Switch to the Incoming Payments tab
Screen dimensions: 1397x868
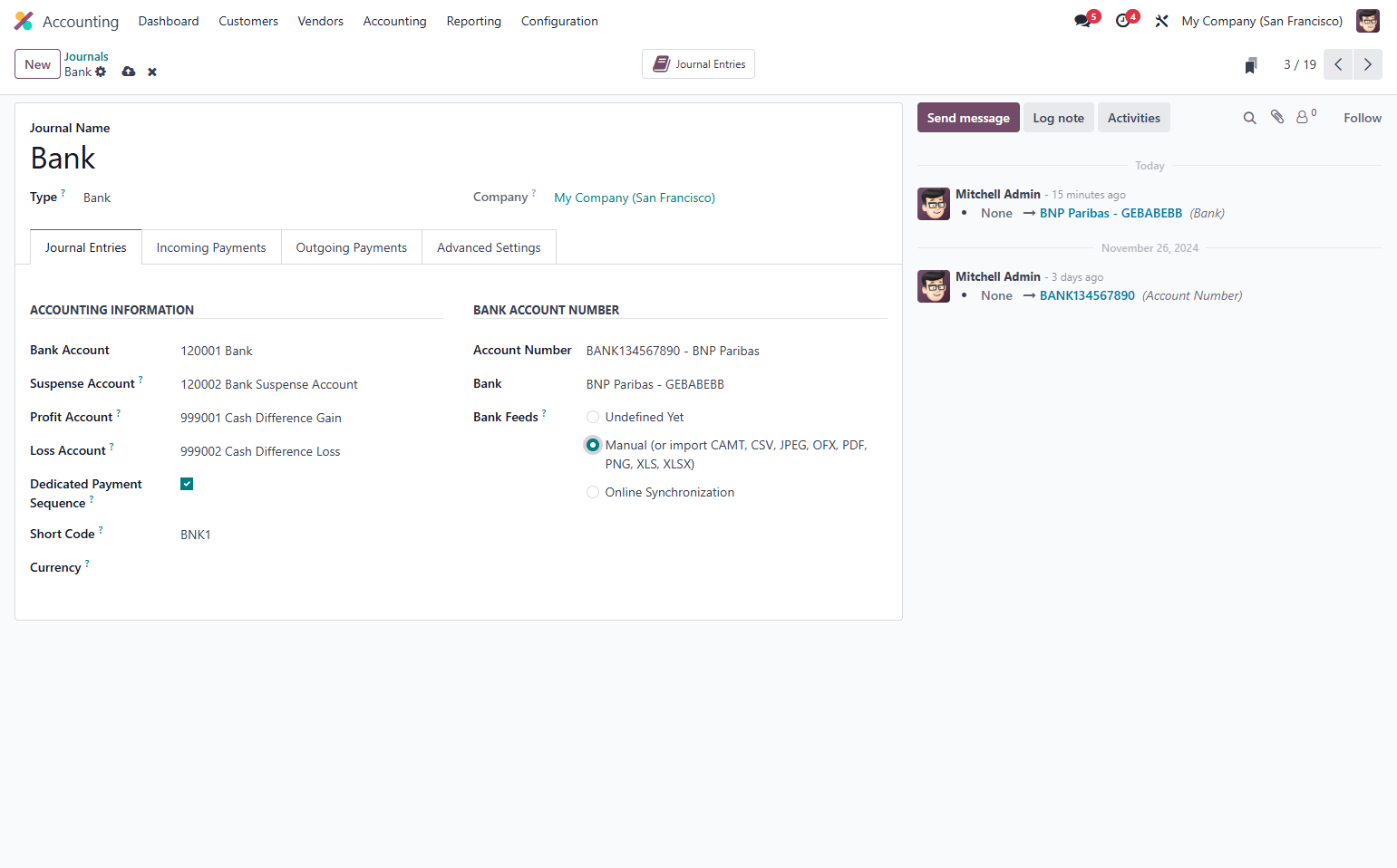[x=211, y=247]
